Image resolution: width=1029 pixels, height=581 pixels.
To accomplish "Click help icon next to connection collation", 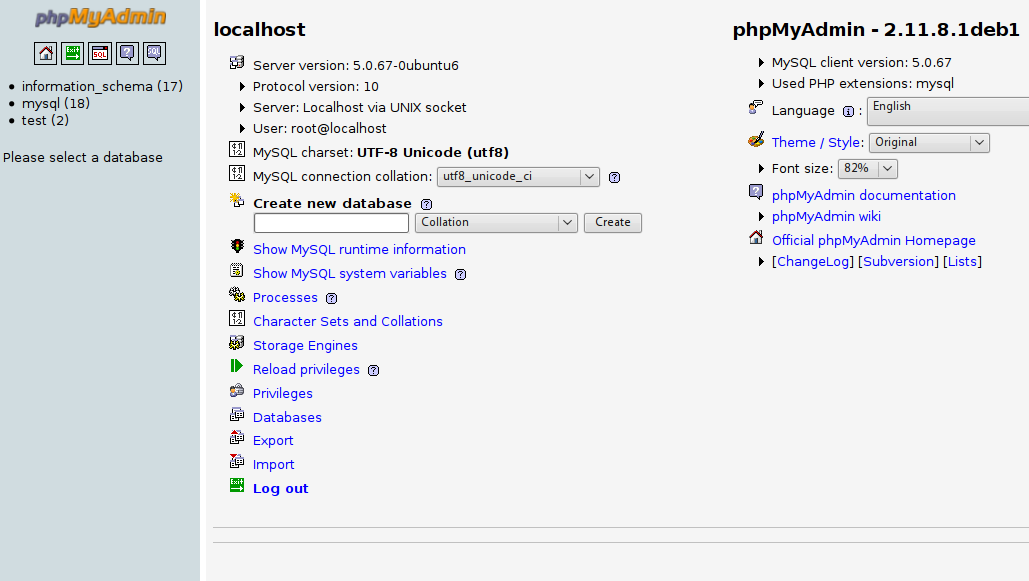I will click(615, 178).
